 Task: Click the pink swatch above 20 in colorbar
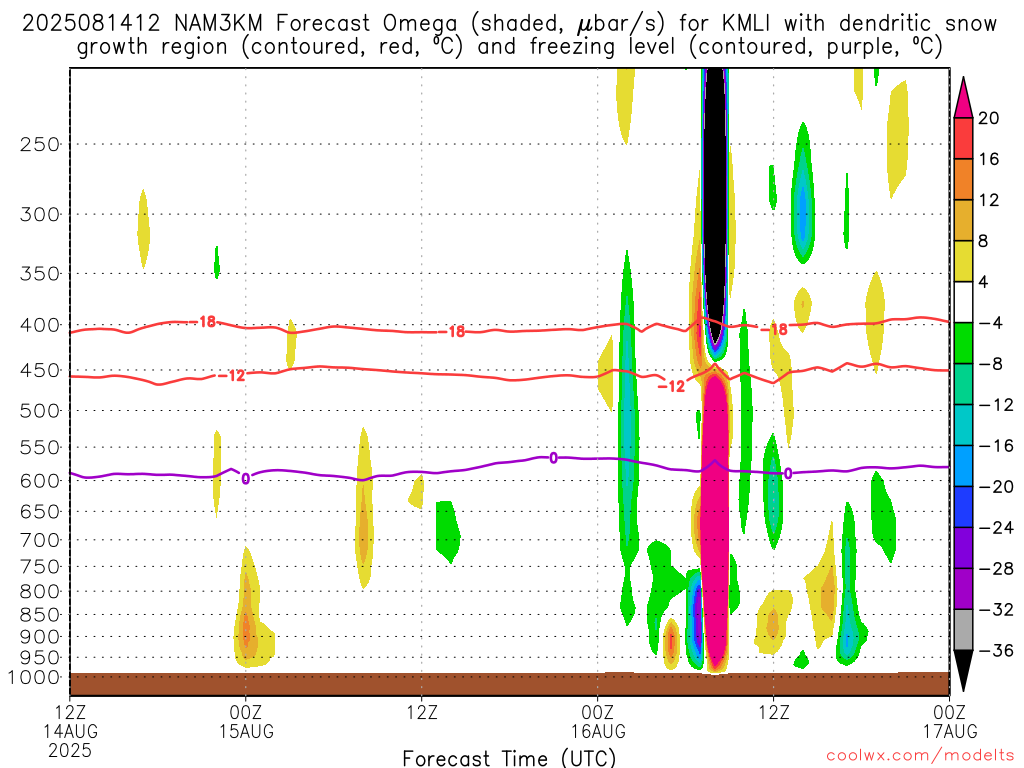coord(963,98)
